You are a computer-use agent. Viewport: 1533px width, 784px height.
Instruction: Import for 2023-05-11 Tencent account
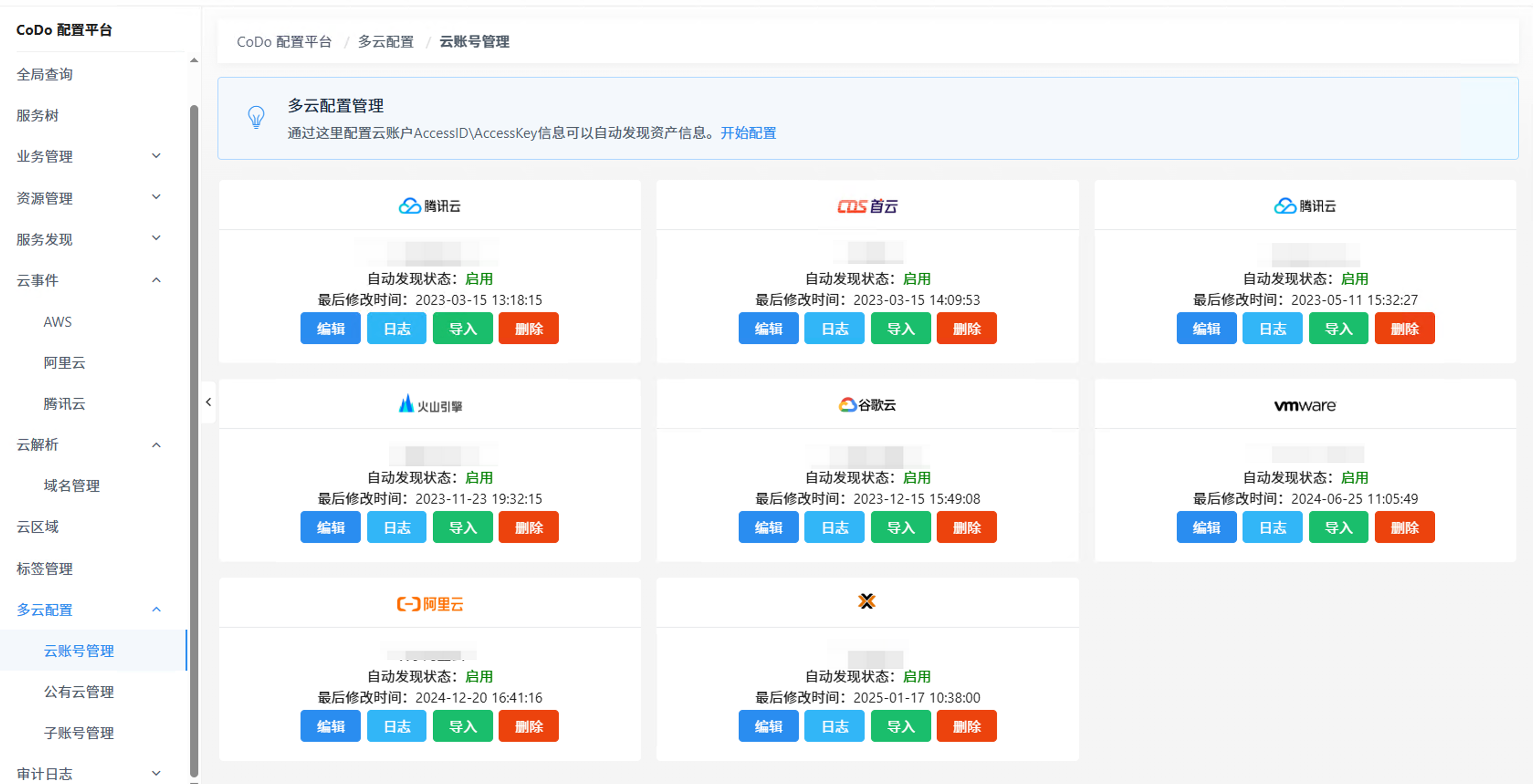(x=1339, y=329)
